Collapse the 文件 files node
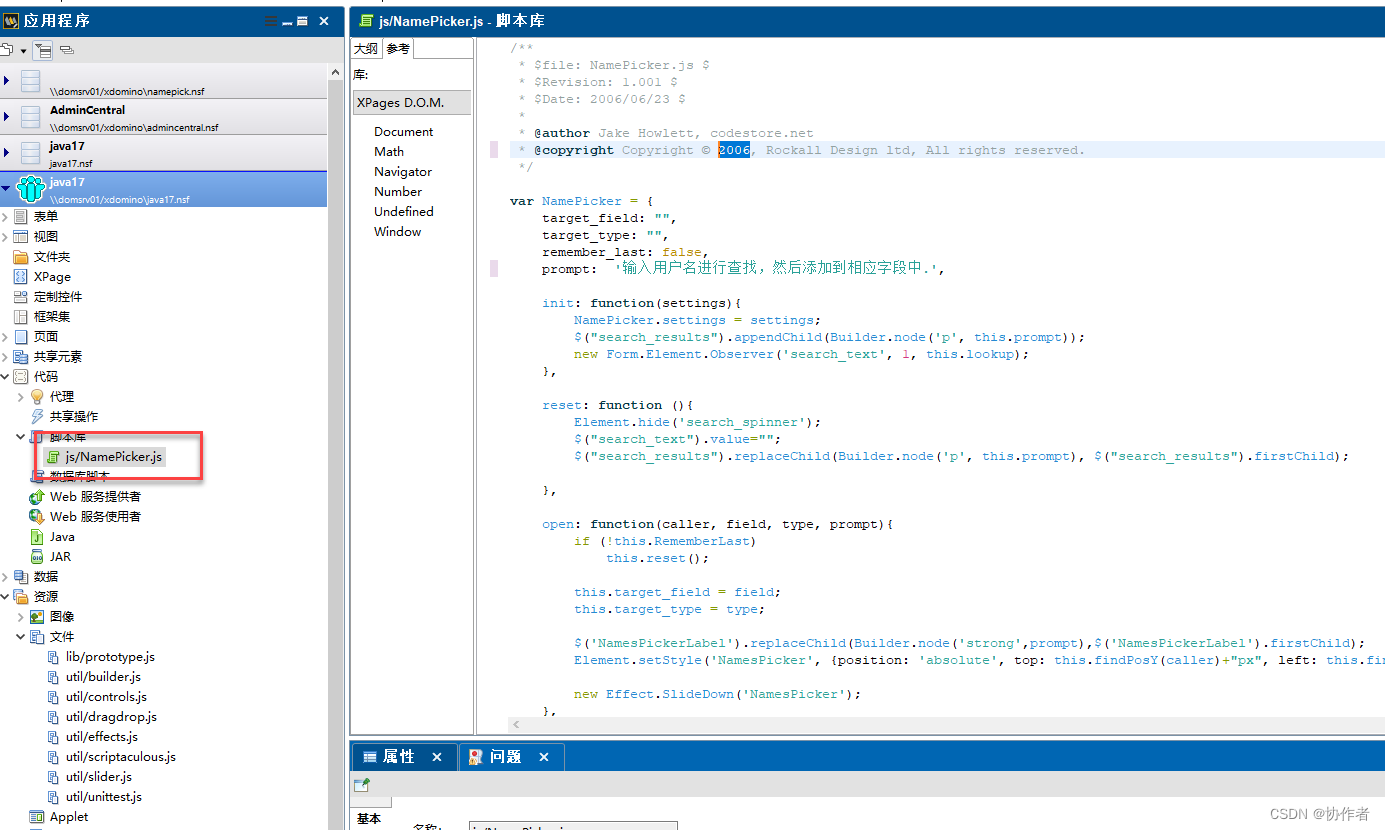 tap(21, 636)
